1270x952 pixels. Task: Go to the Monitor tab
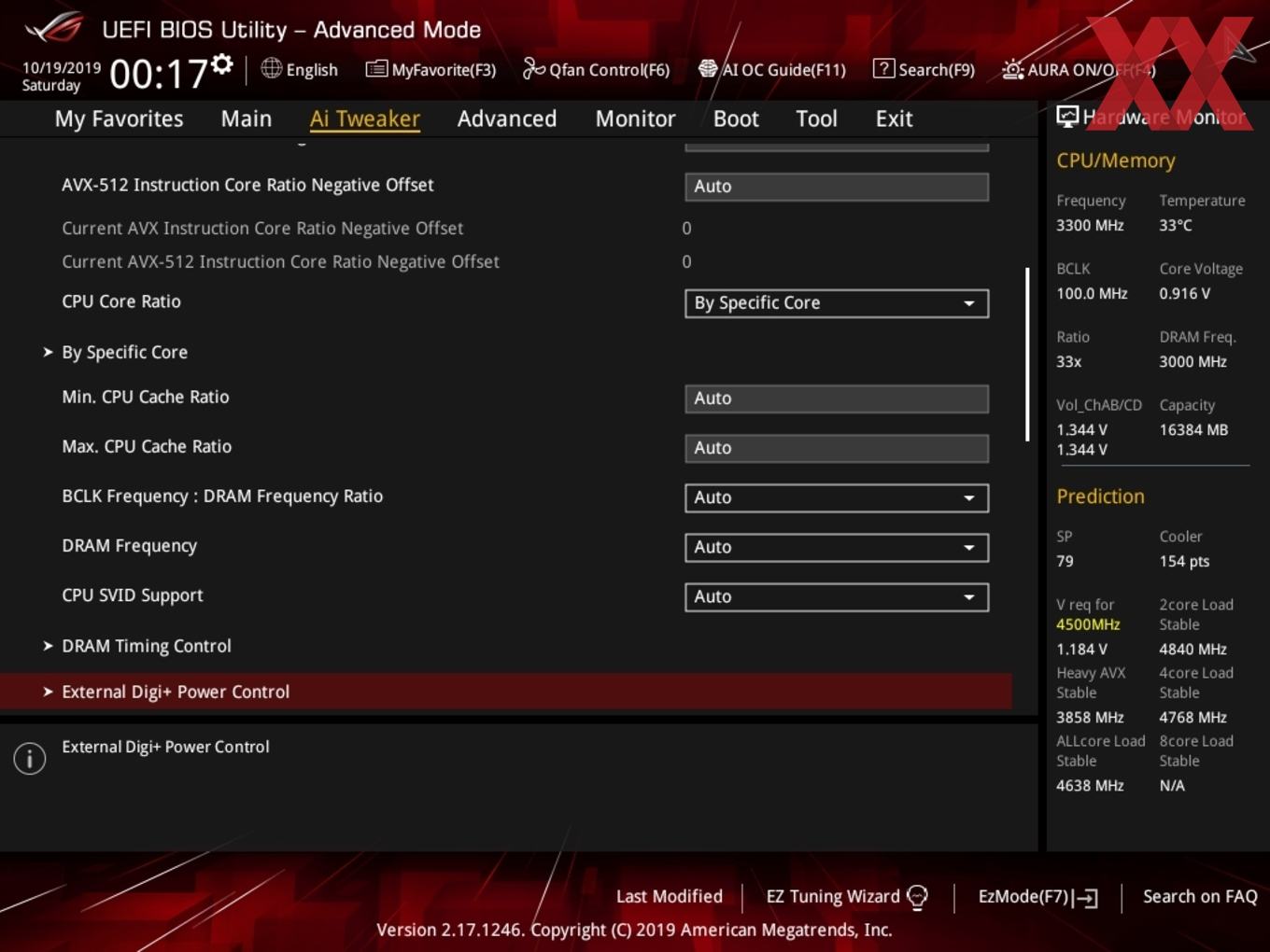(636, 119)
